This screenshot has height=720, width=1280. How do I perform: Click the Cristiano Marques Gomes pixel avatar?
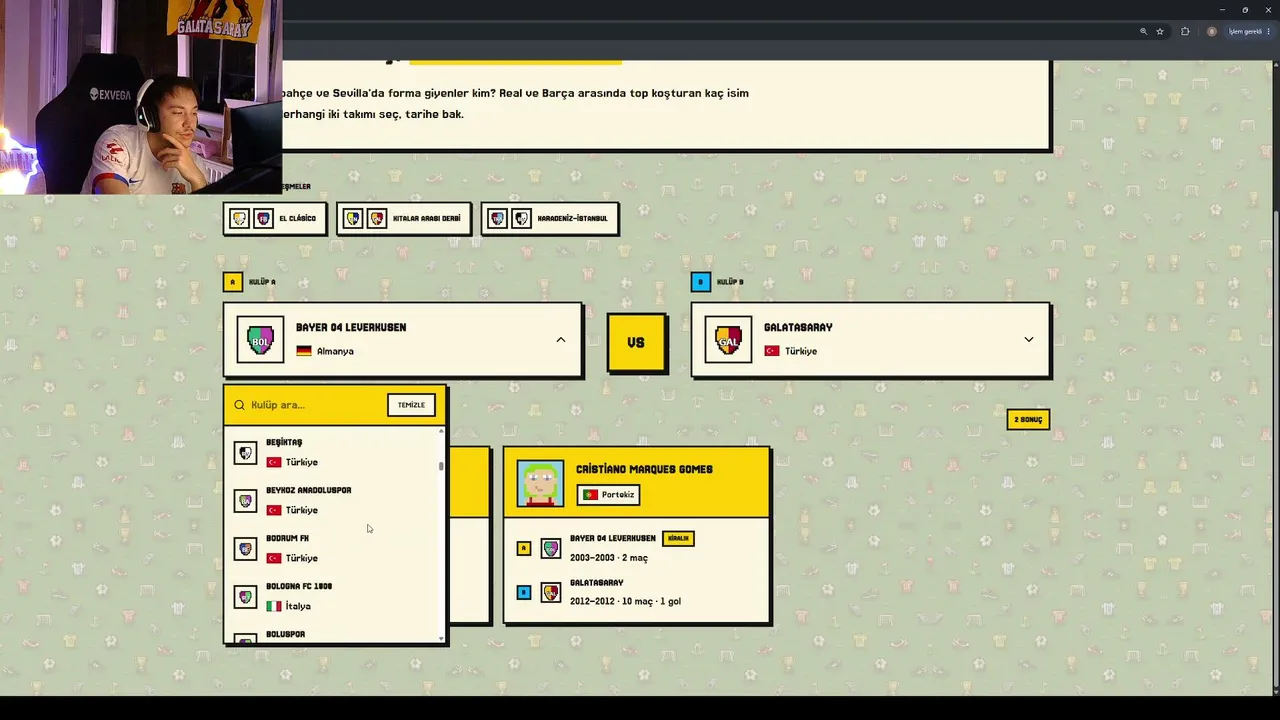pos(540,483)
